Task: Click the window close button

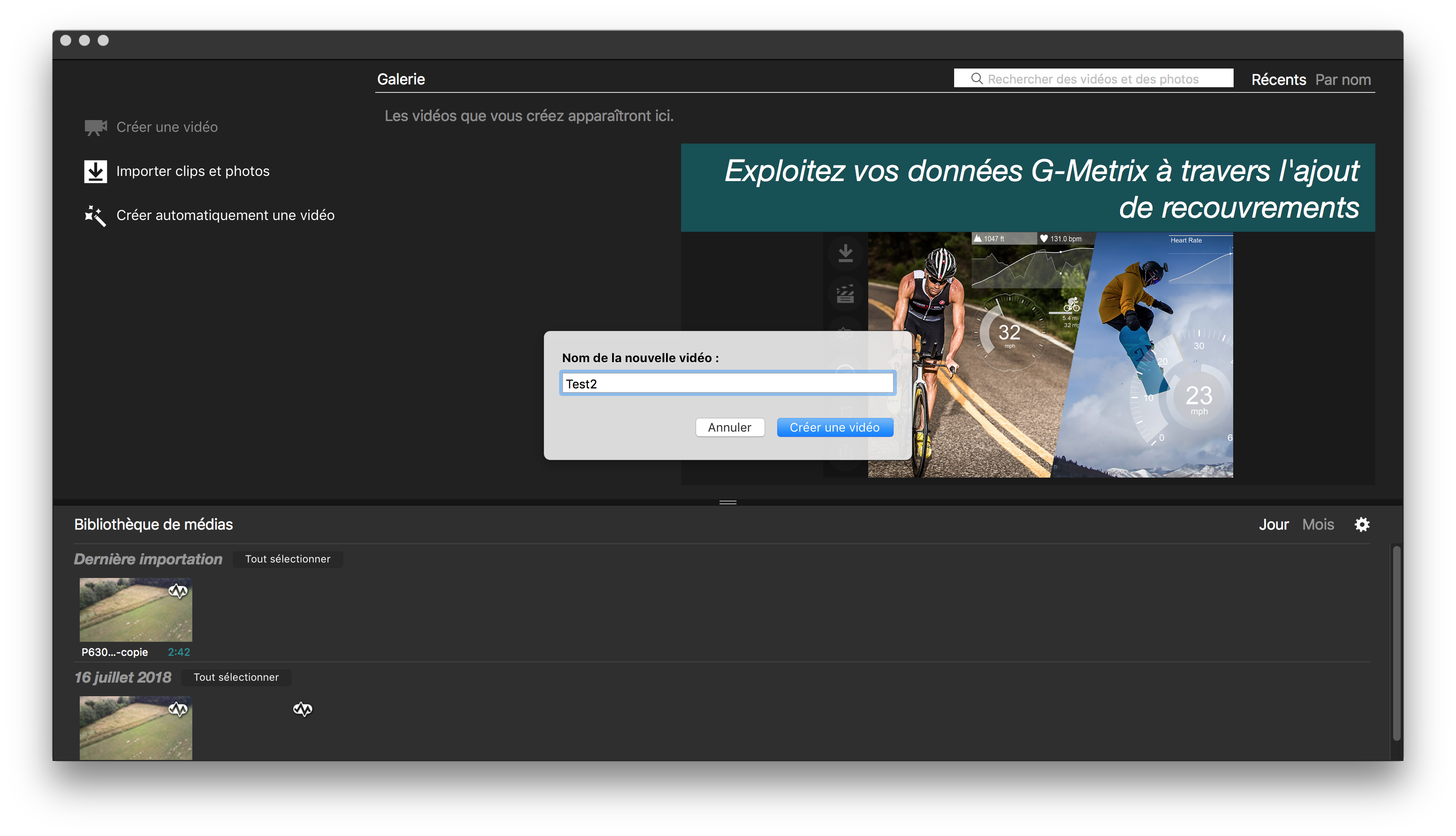Action: click(65, 40)
